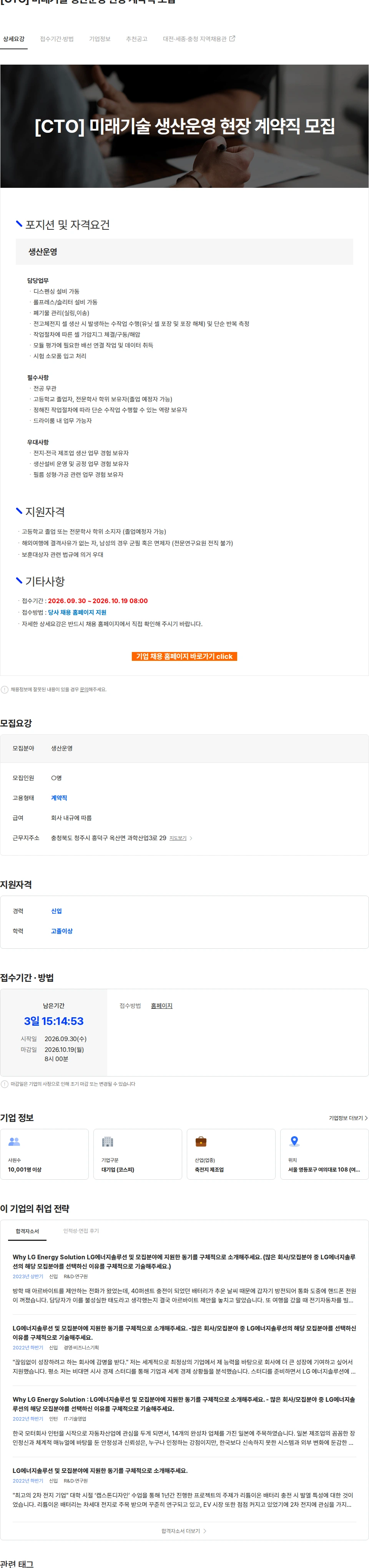Click the 계약직 employment type
The image size is (369, 1568).
pos(59,797)
